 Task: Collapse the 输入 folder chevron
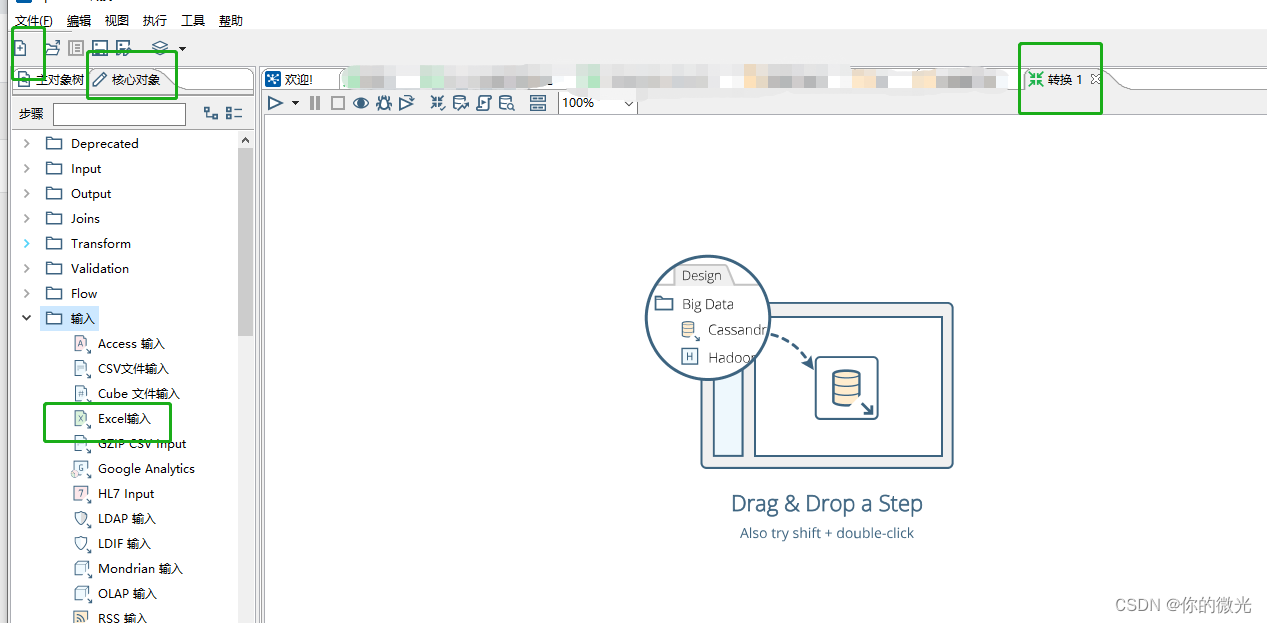pyautogui.click(x=27, y=319)
